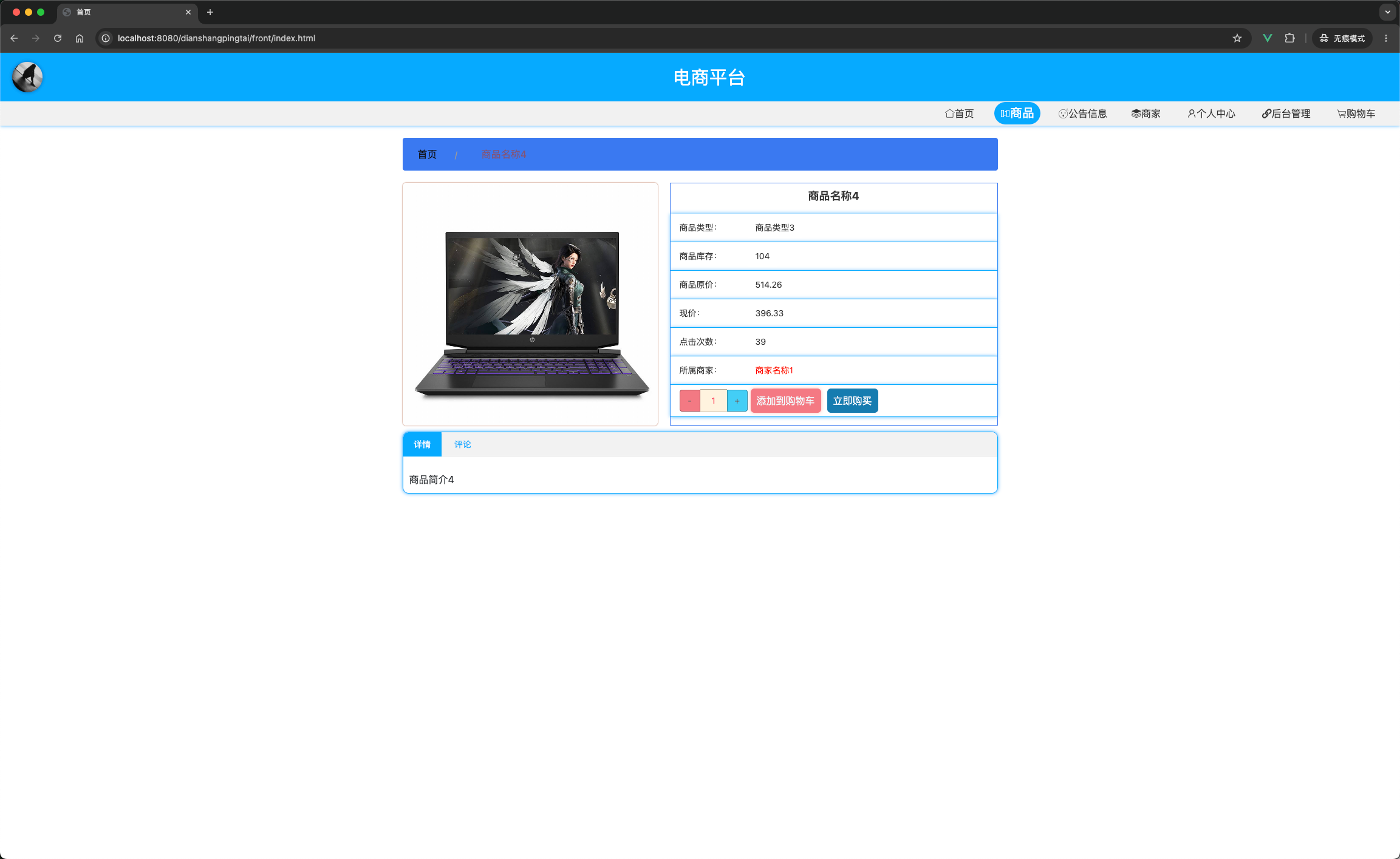1400x859 pixels.
Task: Click stock value 104
Action: (762, 256)
